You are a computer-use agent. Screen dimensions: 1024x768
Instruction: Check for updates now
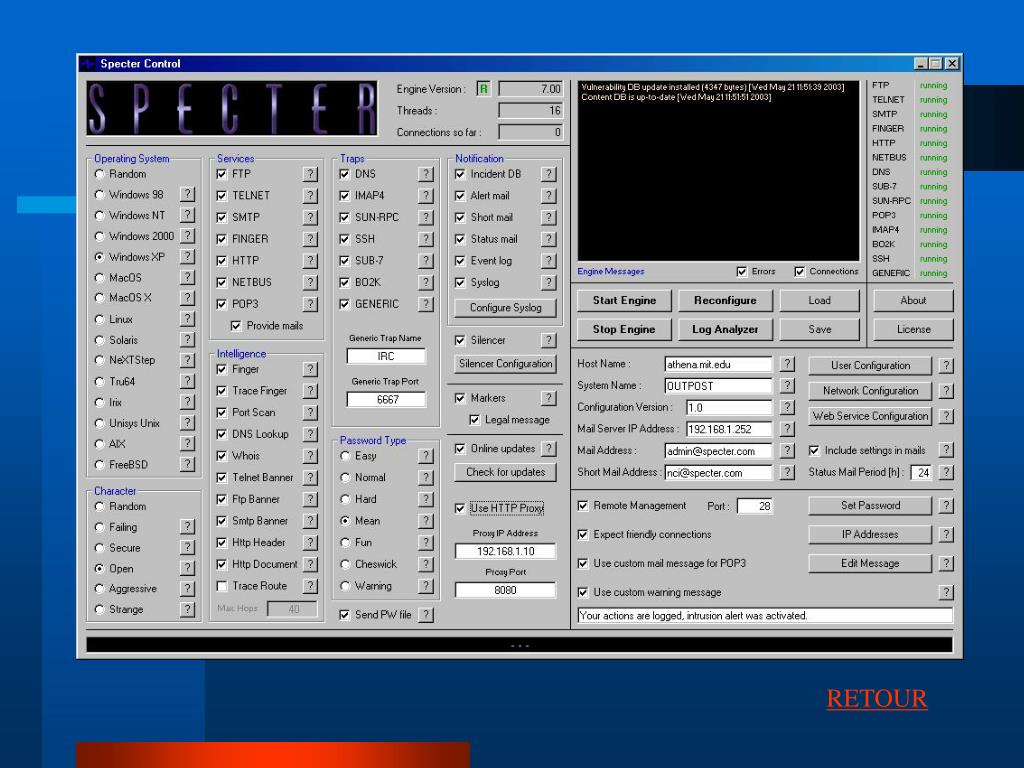coord(505,472)
